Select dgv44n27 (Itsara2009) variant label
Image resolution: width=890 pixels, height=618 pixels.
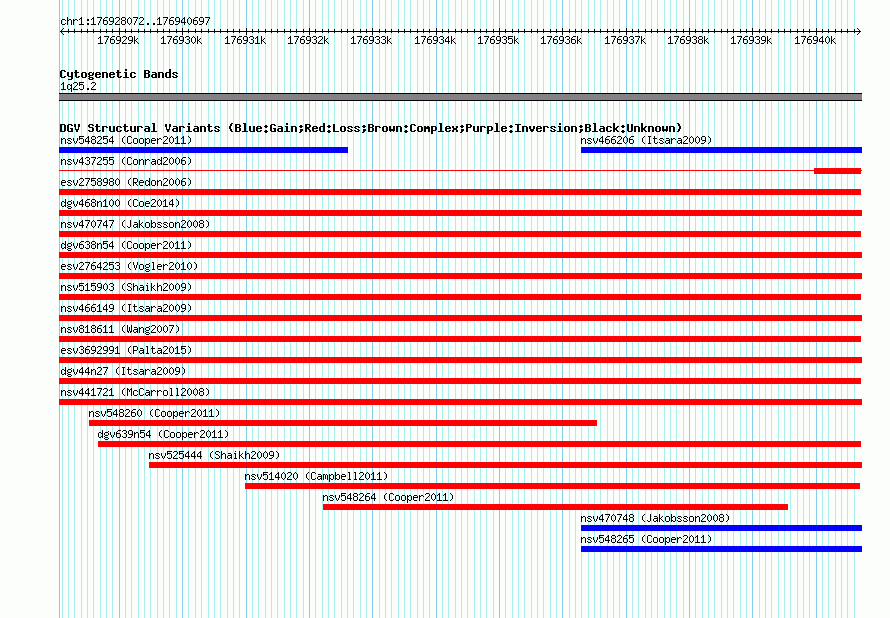[123, 371]
